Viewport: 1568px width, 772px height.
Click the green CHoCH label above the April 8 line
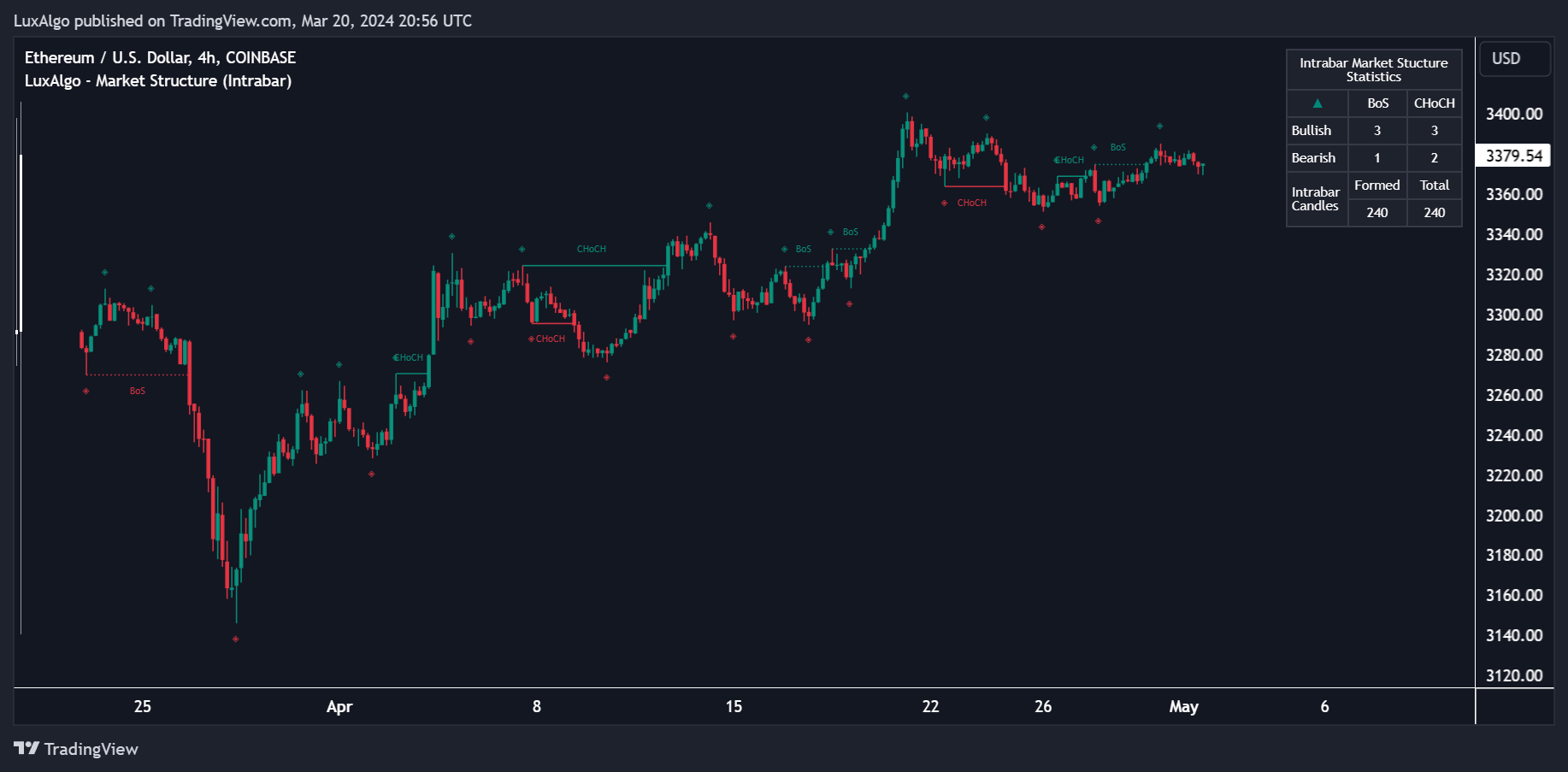(x=591, y=250)
